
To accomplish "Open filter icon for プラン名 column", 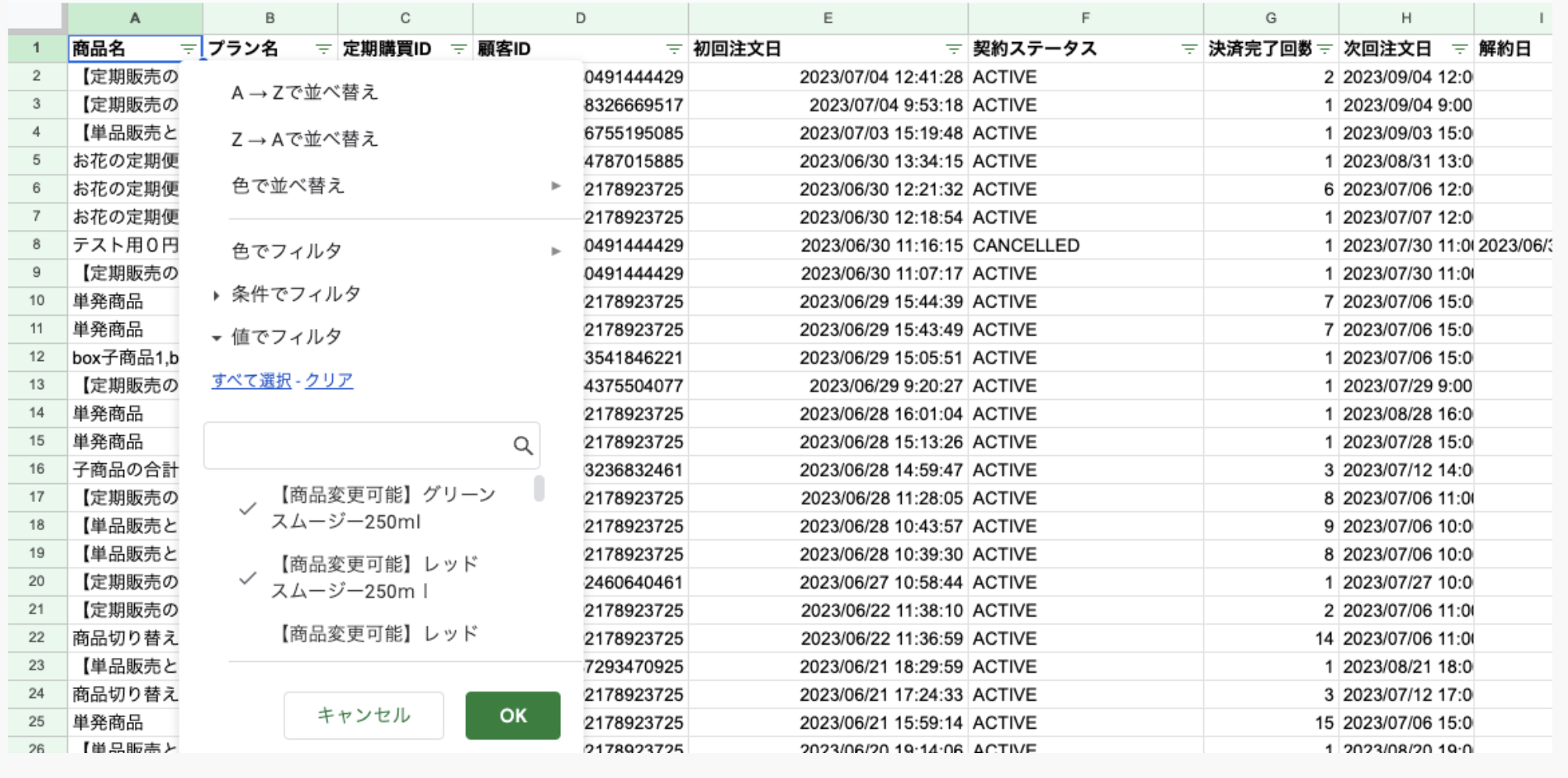I will [x=323, y=49].
